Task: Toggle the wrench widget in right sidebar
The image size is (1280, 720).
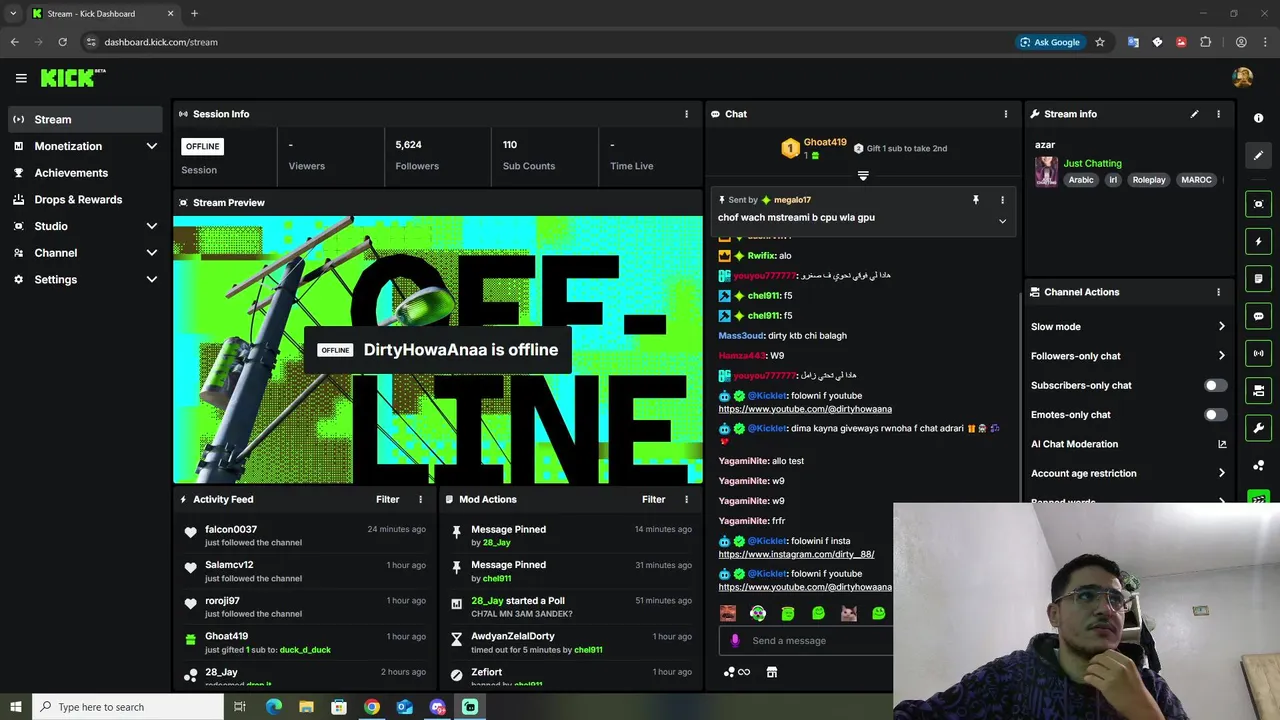Action: click(x=1258, y=428)
